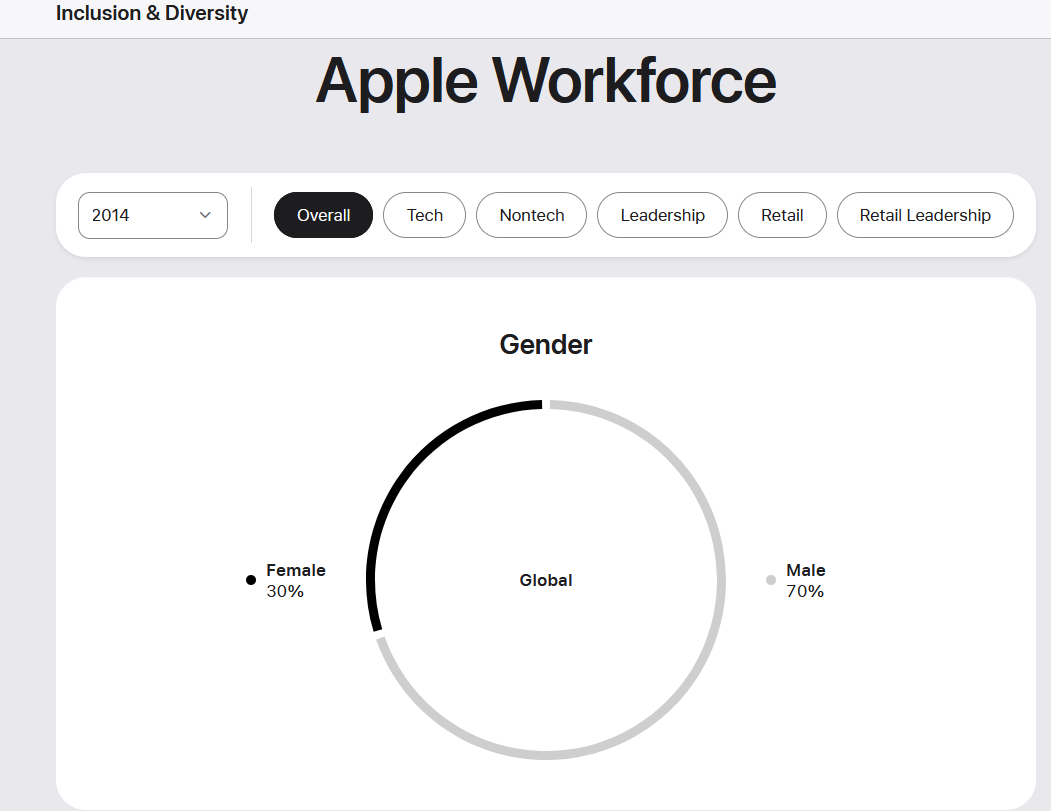
Task: Click the 'Male' legend label
Action: [x=806, y=570]
